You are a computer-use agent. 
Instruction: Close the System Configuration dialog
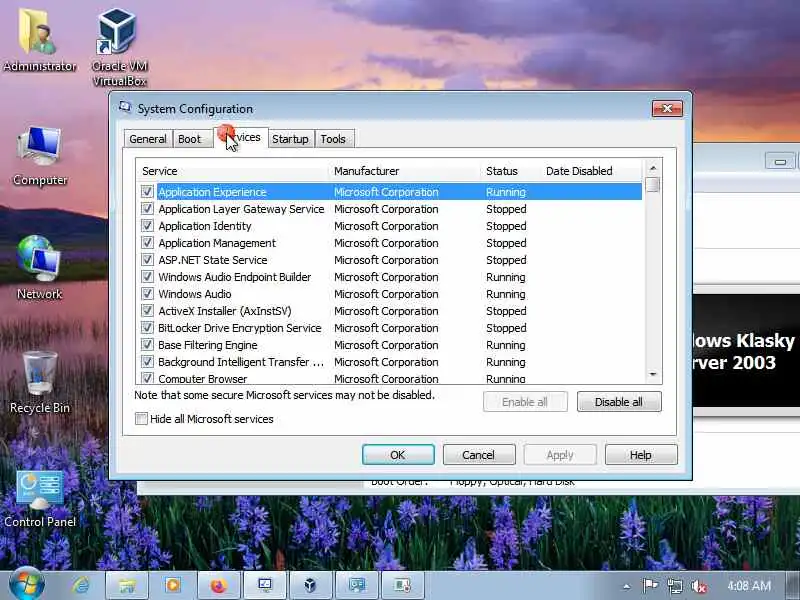coord(667,108)
